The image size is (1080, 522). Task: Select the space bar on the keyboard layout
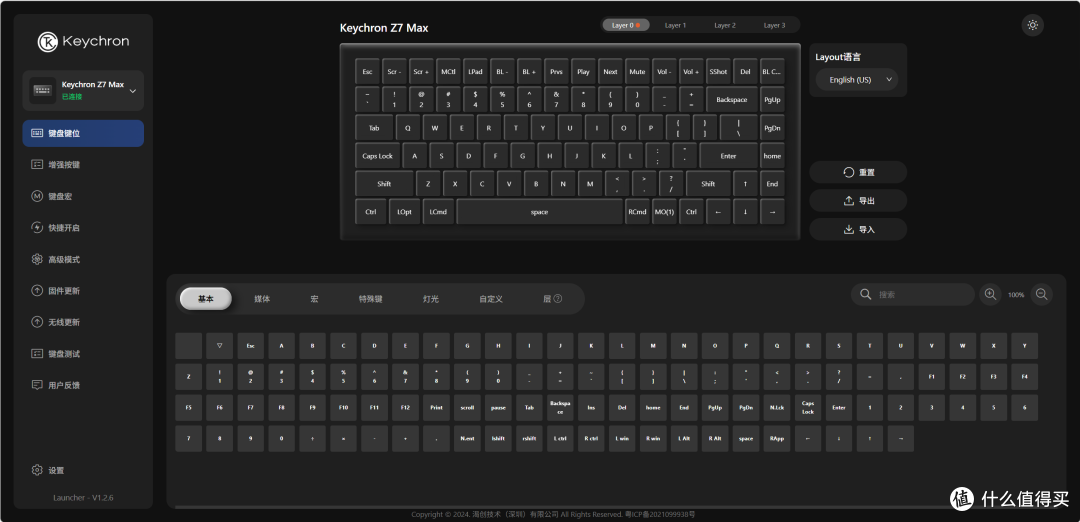pyautogui.click(x=539, y=211)
